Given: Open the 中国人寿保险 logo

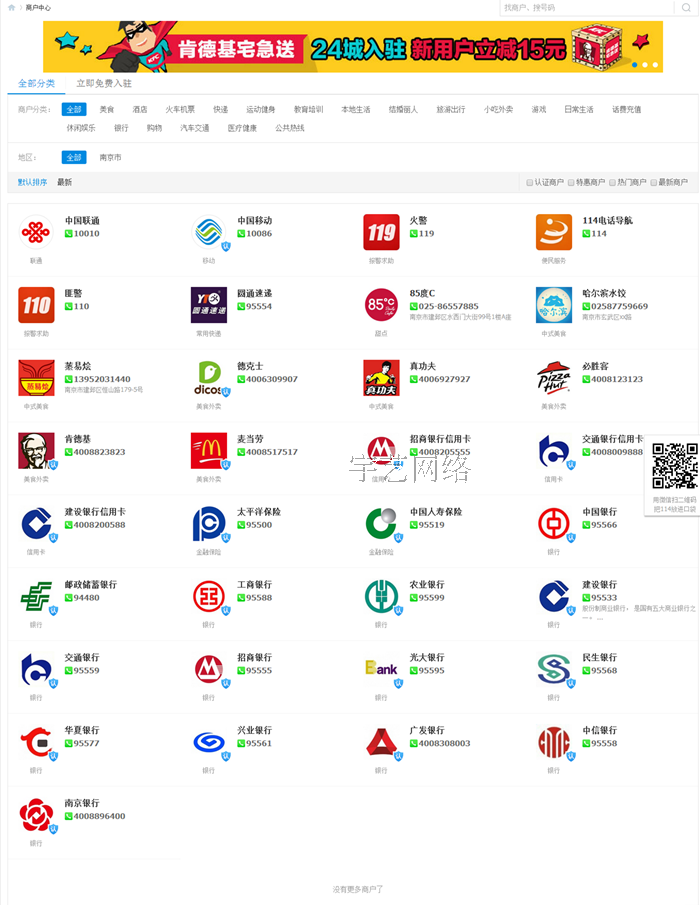Looking at the screenshot, I should coord(381,523).
